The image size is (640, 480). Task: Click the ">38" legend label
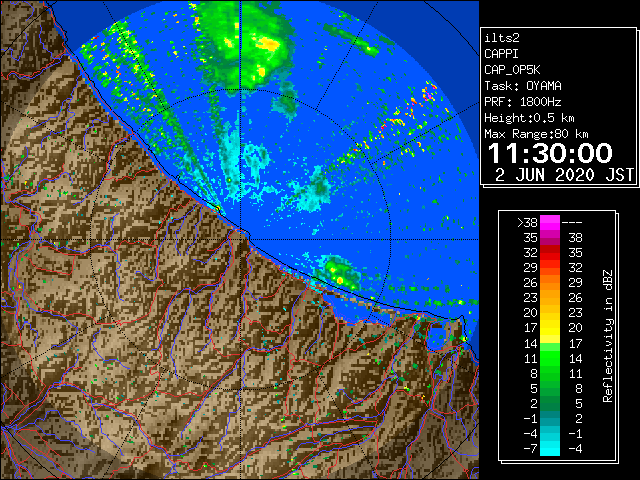pyautogui.click(x=527, y=223)
